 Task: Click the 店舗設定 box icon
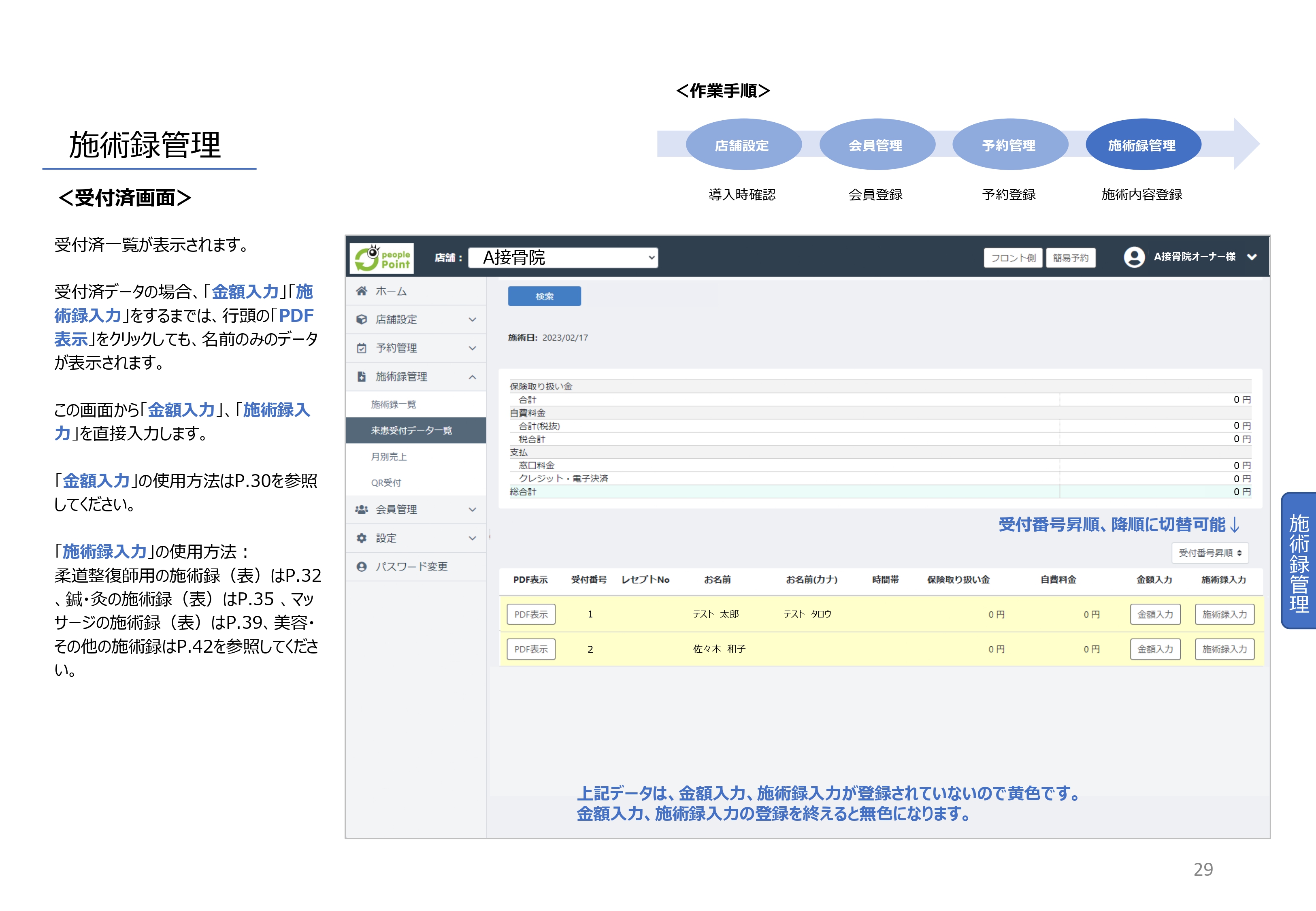[x=361, y=319]
